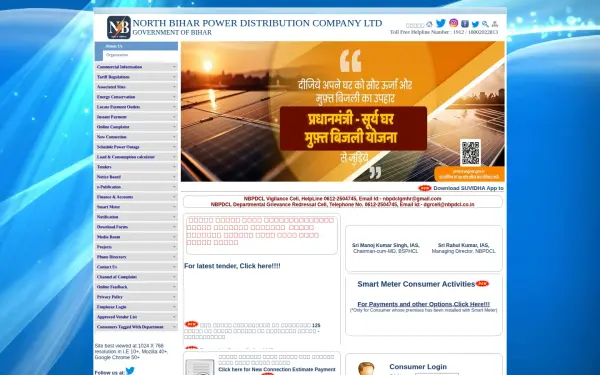The height and width of the screenshot is (375, 600).
Task: Open the Online Feedback menu item
Action: tap(136, 287)
